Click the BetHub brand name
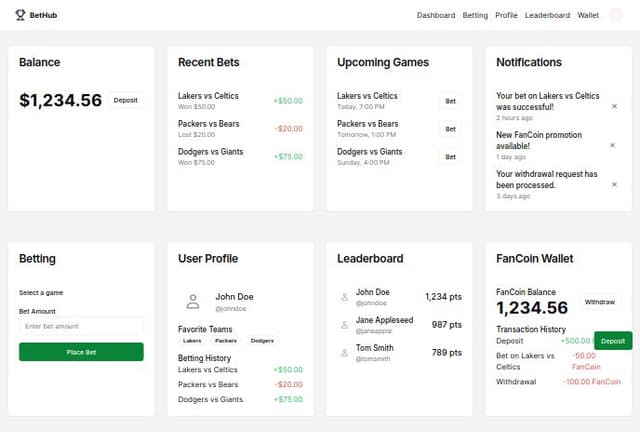The image size is (640, 432). 43,15
